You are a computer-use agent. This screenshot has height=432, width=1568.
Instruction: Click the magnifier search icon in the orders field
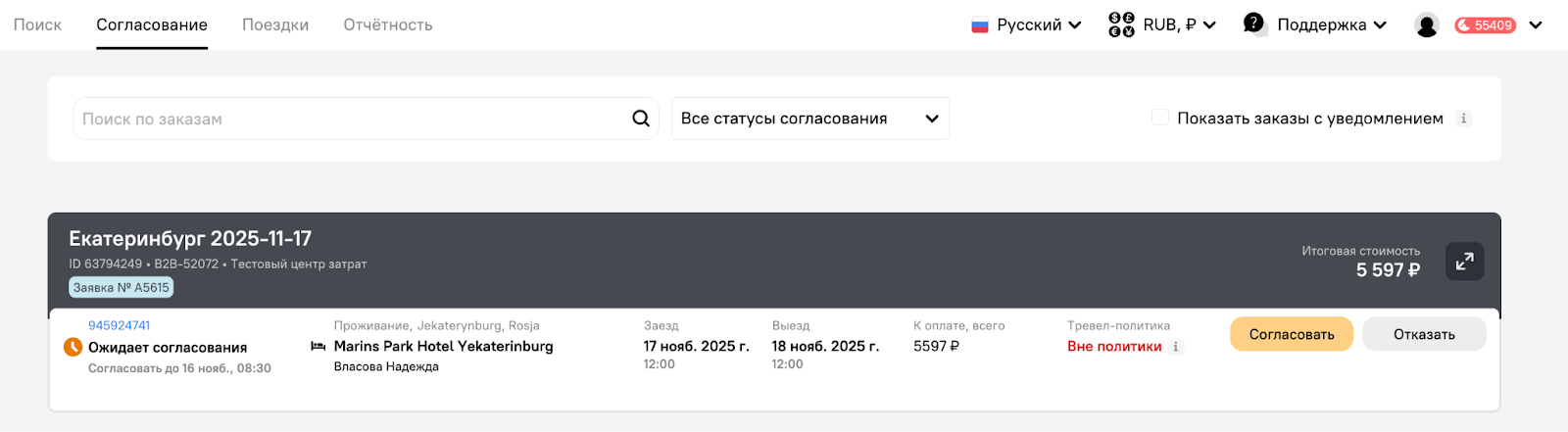[x=641, y=119]
